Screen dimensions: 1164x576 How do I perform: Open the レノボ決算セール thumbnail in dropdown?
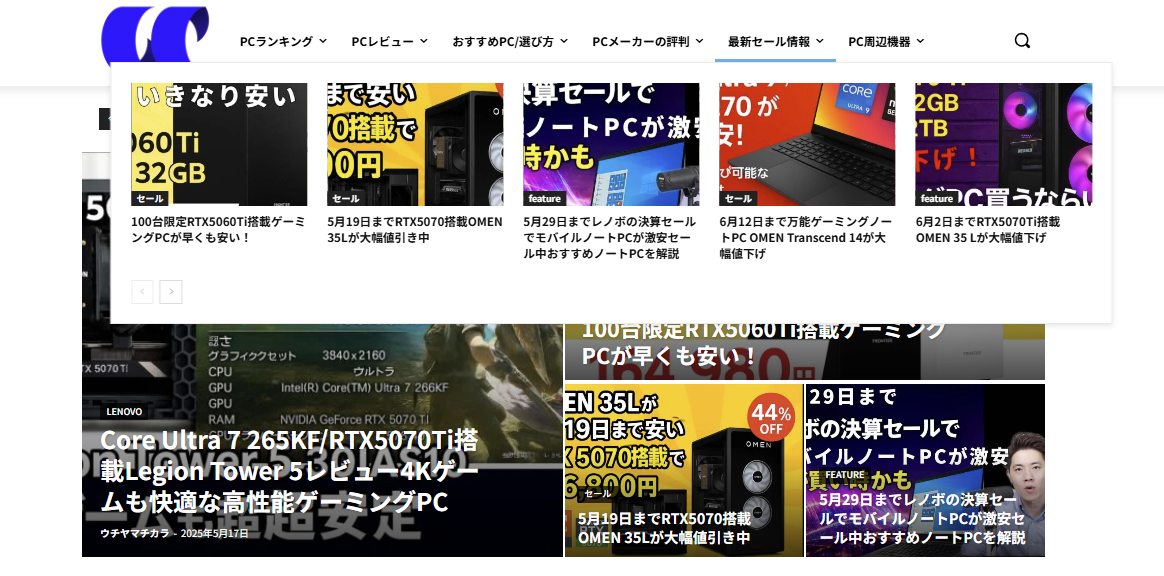(x=611, y=144)
